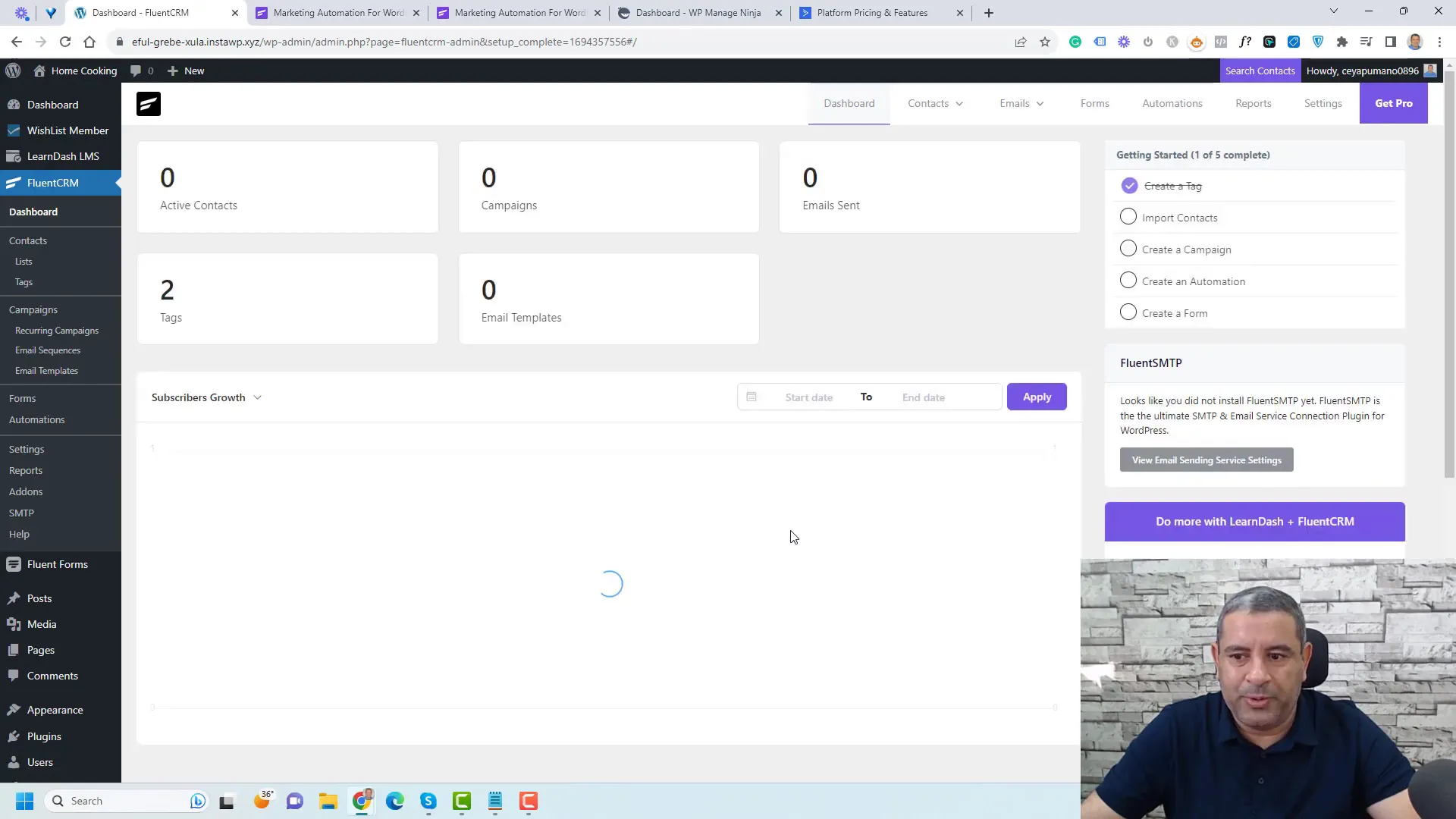Check the Create an Automation circle
Image resolution: width=1456 pixels, height=819 pixels.
click(x=1128, y=281)
